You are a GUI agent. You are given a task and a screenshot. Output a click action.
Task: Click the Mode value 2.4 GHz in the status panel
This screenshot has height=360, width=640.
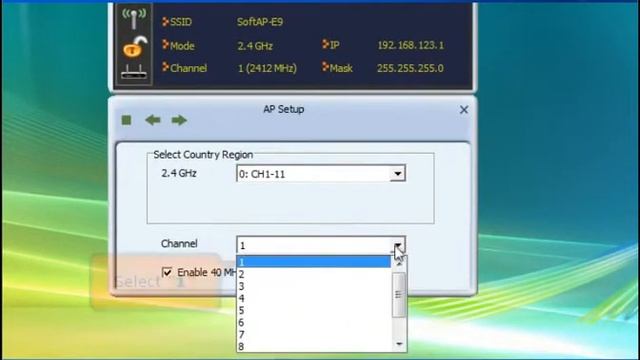[255, 46]
